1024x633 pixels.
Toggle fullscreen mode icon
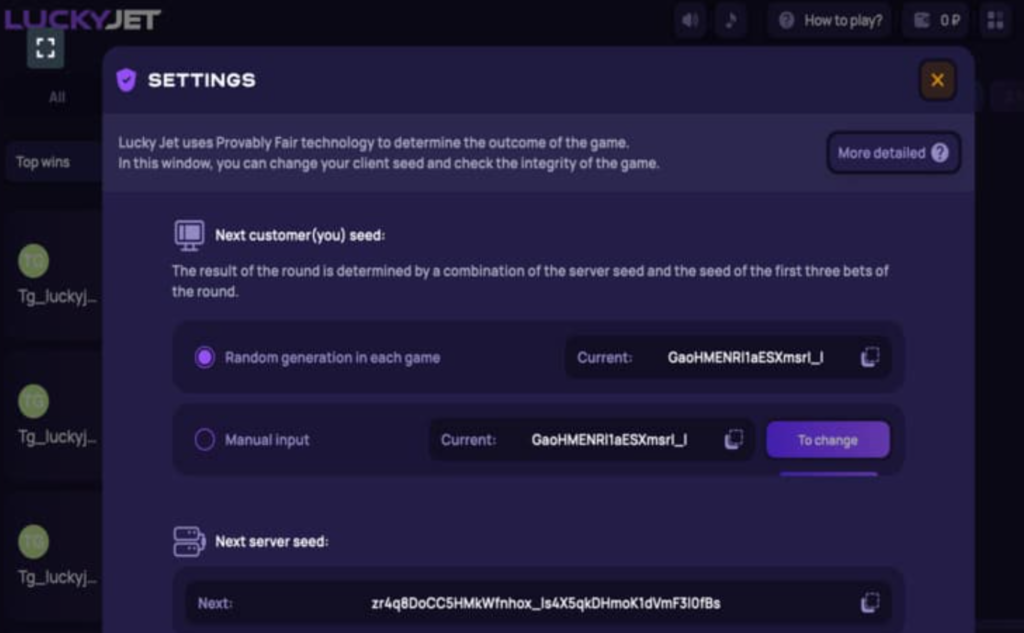pyautogui.click(x=45, y=48)
